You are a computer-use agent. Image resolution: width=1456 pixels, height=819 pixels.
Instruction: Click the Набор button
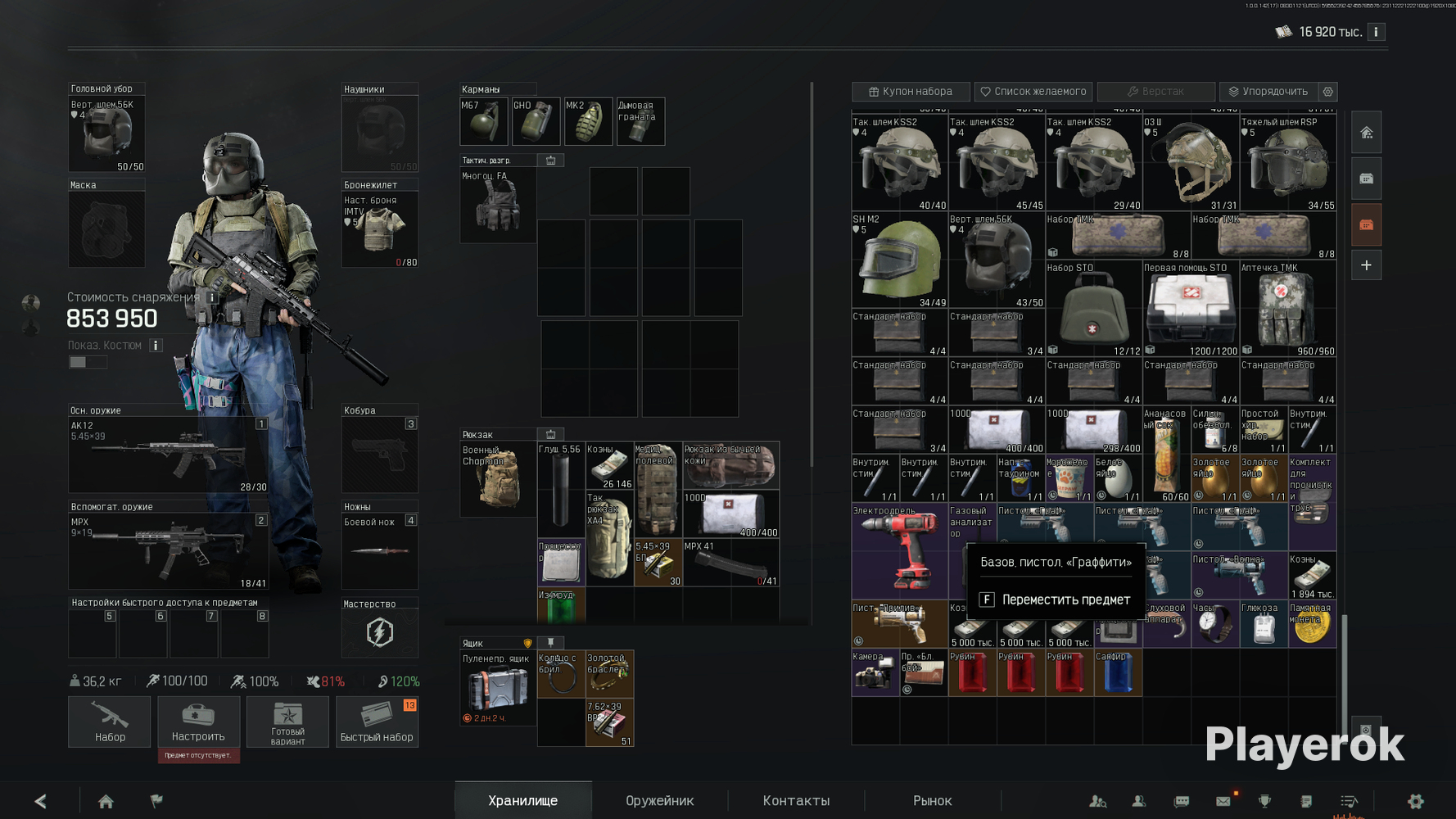pos(110,722)
